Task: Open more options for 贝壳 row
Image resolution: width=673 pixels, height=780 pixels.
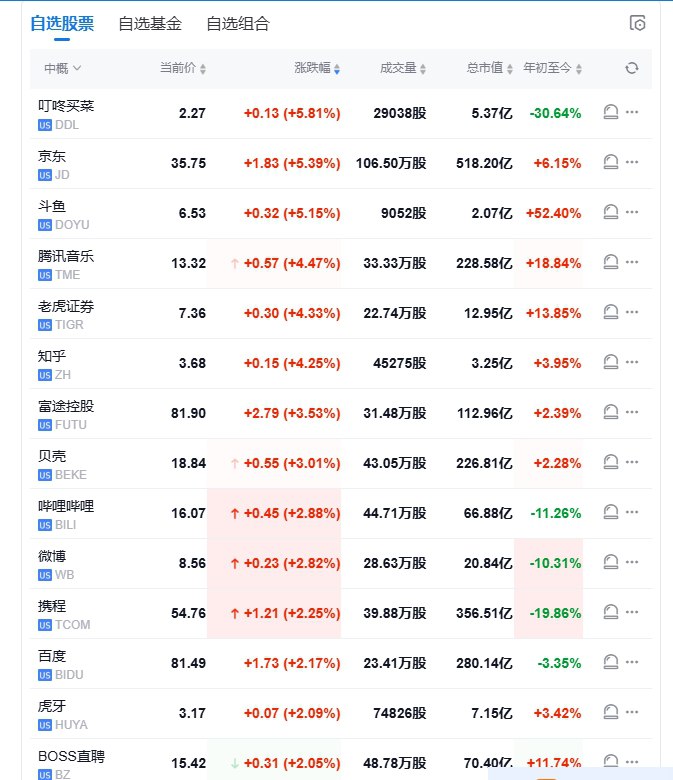Action: pyautogui.click(x=632, y=462)
